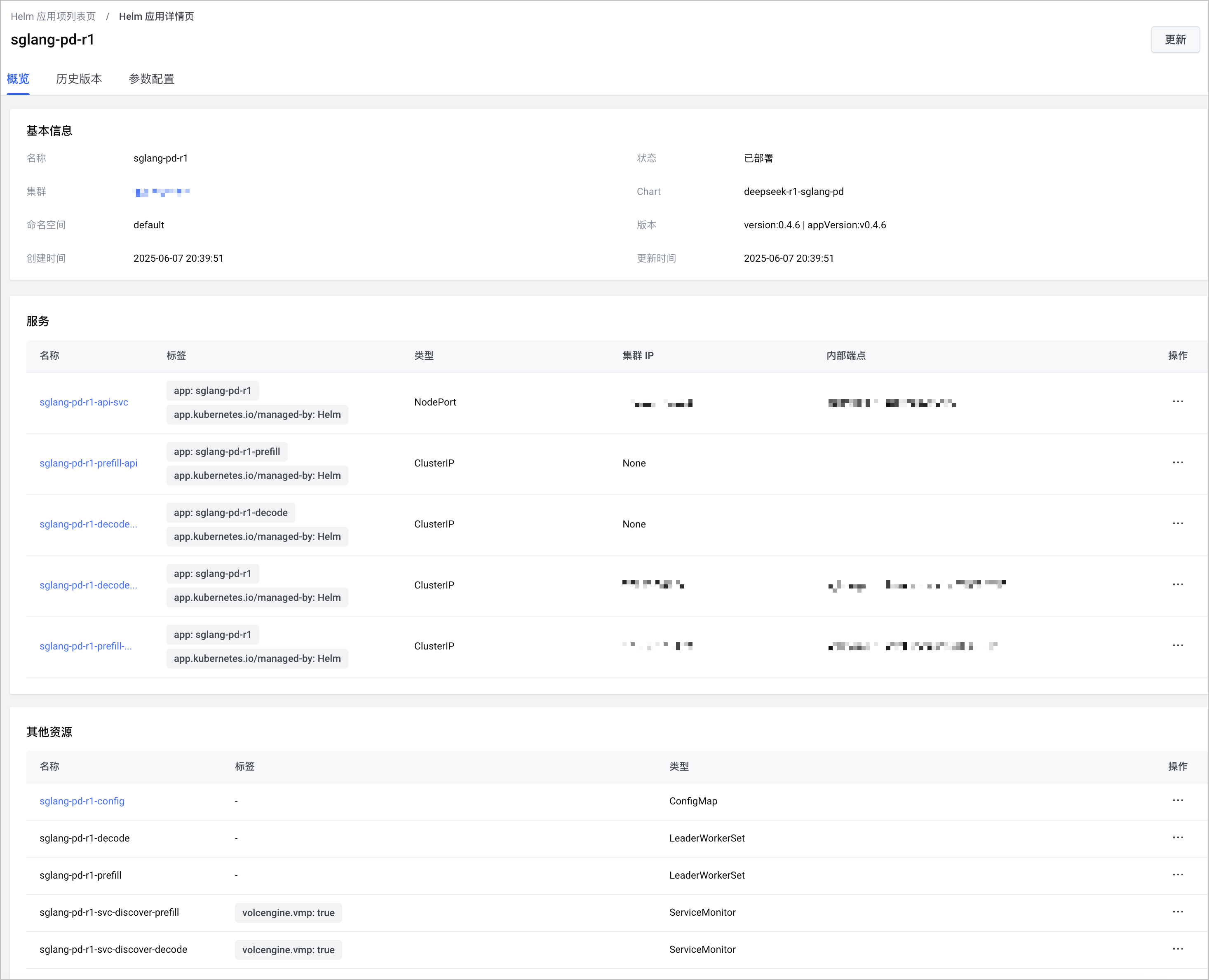This screenshot has width=1209, height=980.
Task: Open the blurred cluster name link
Action: pyautogui.click(x=162, y=192)
